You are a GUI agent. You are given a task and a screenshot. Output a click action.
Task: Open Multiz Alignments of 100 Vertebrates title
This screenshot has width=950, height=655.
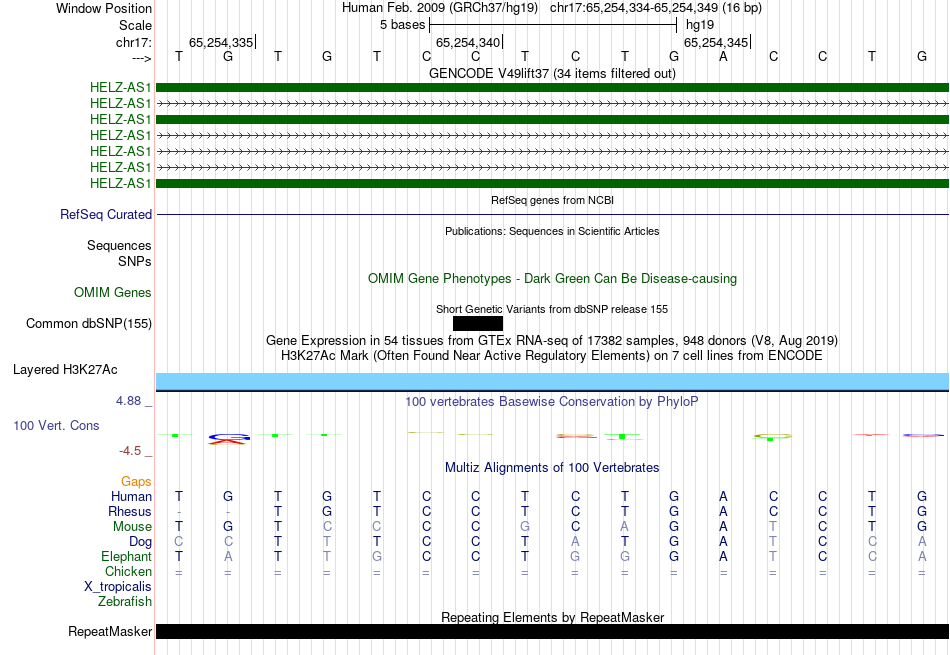tap(552, 468)
